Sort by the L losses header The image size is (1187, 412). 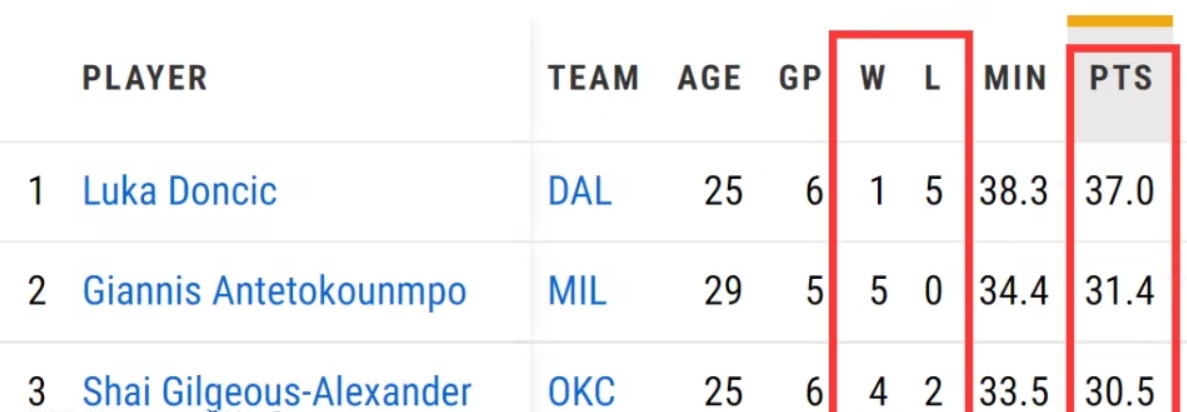(x=932, y=78)
